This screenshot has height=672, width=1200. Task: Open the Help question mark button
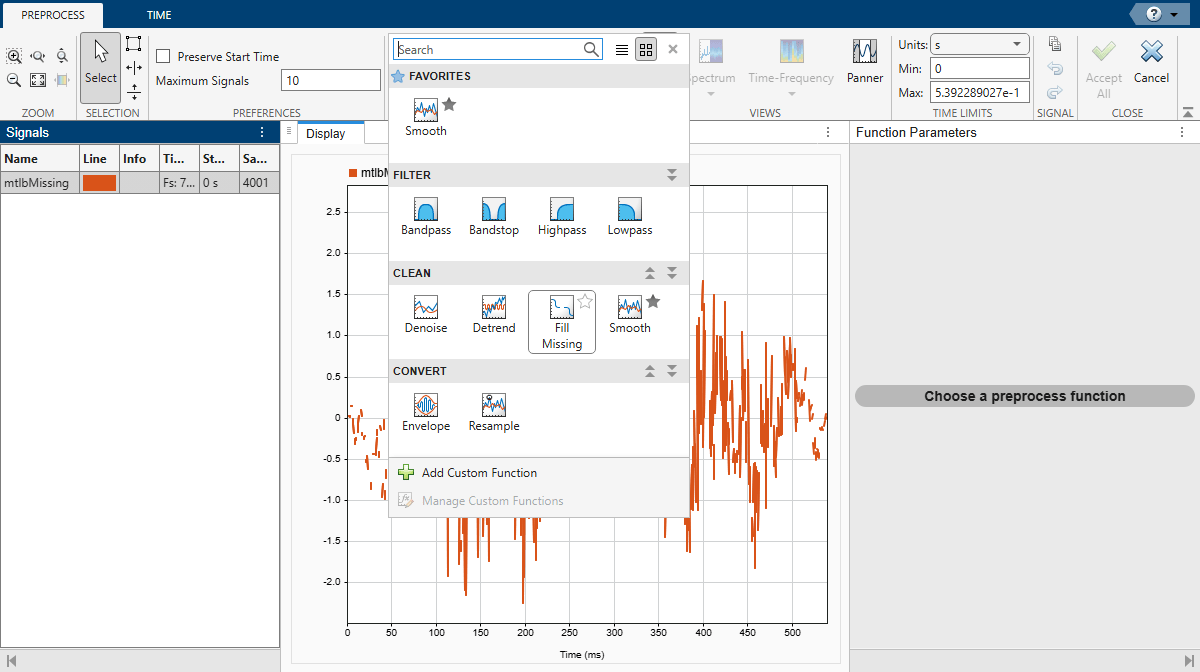1155,14
